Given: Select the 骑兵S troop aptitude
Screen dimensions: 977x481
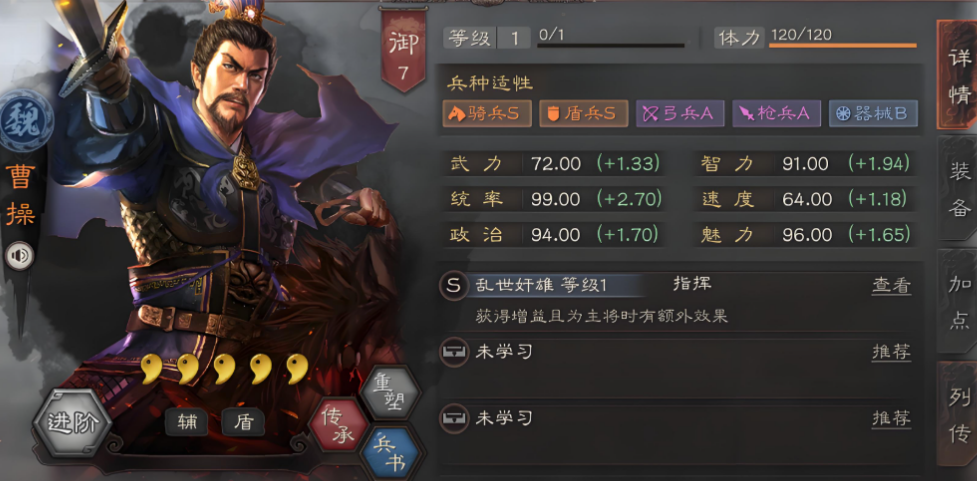Looking at the screenshot, I should pos(487,113).
